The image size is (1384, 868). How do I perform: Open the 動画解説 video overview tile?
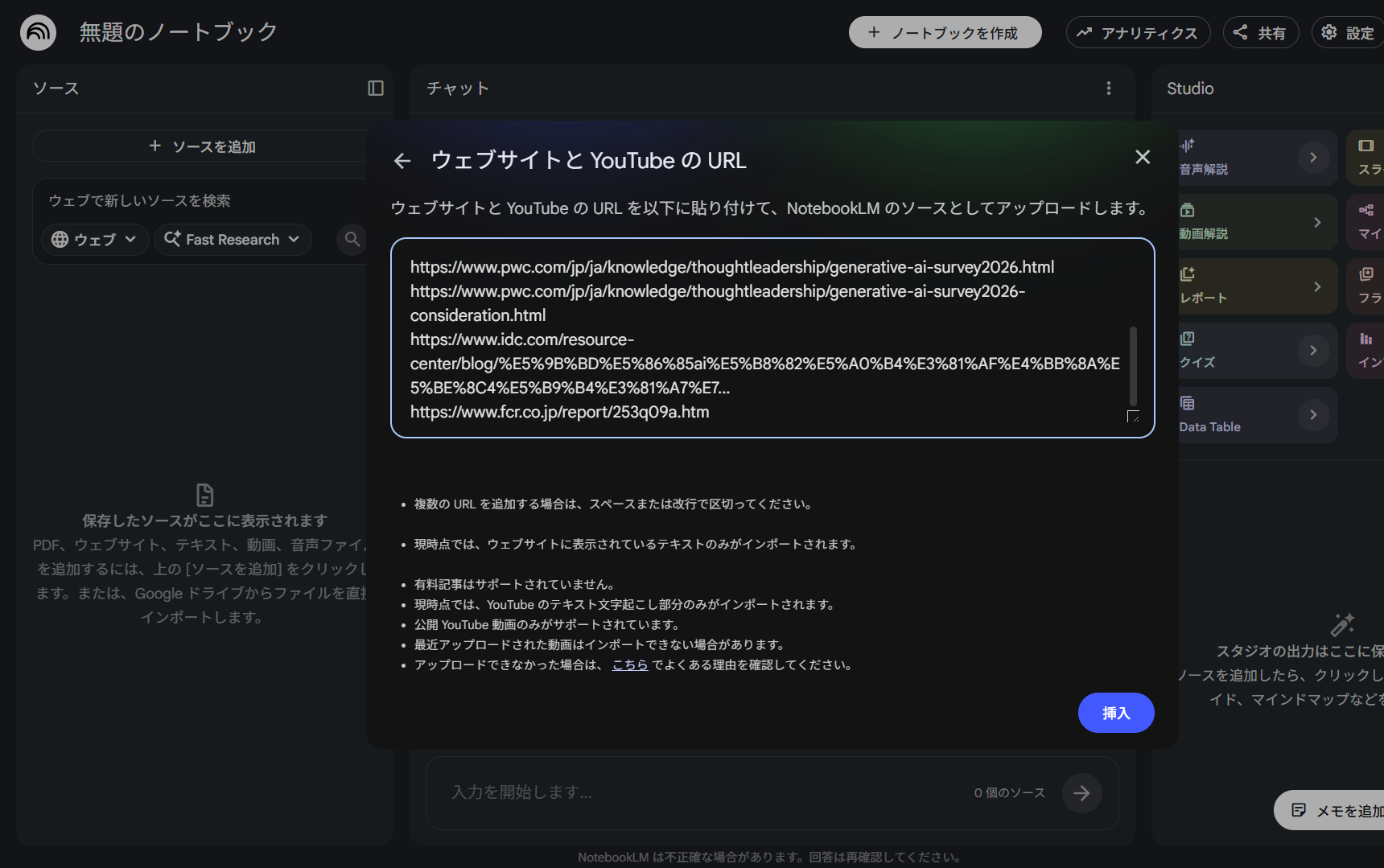coord(1256,222)
